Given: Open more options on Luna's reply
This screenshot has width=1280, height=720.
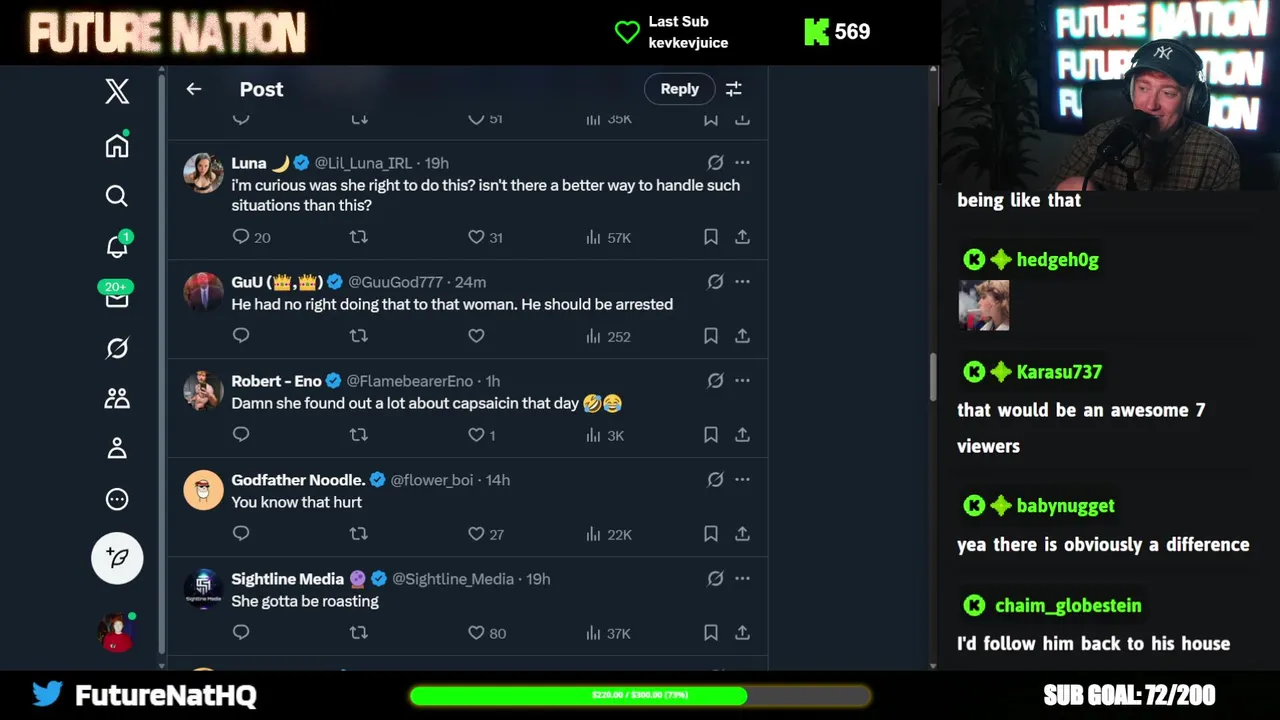Looking at the screenshot, I should (742, 162).
